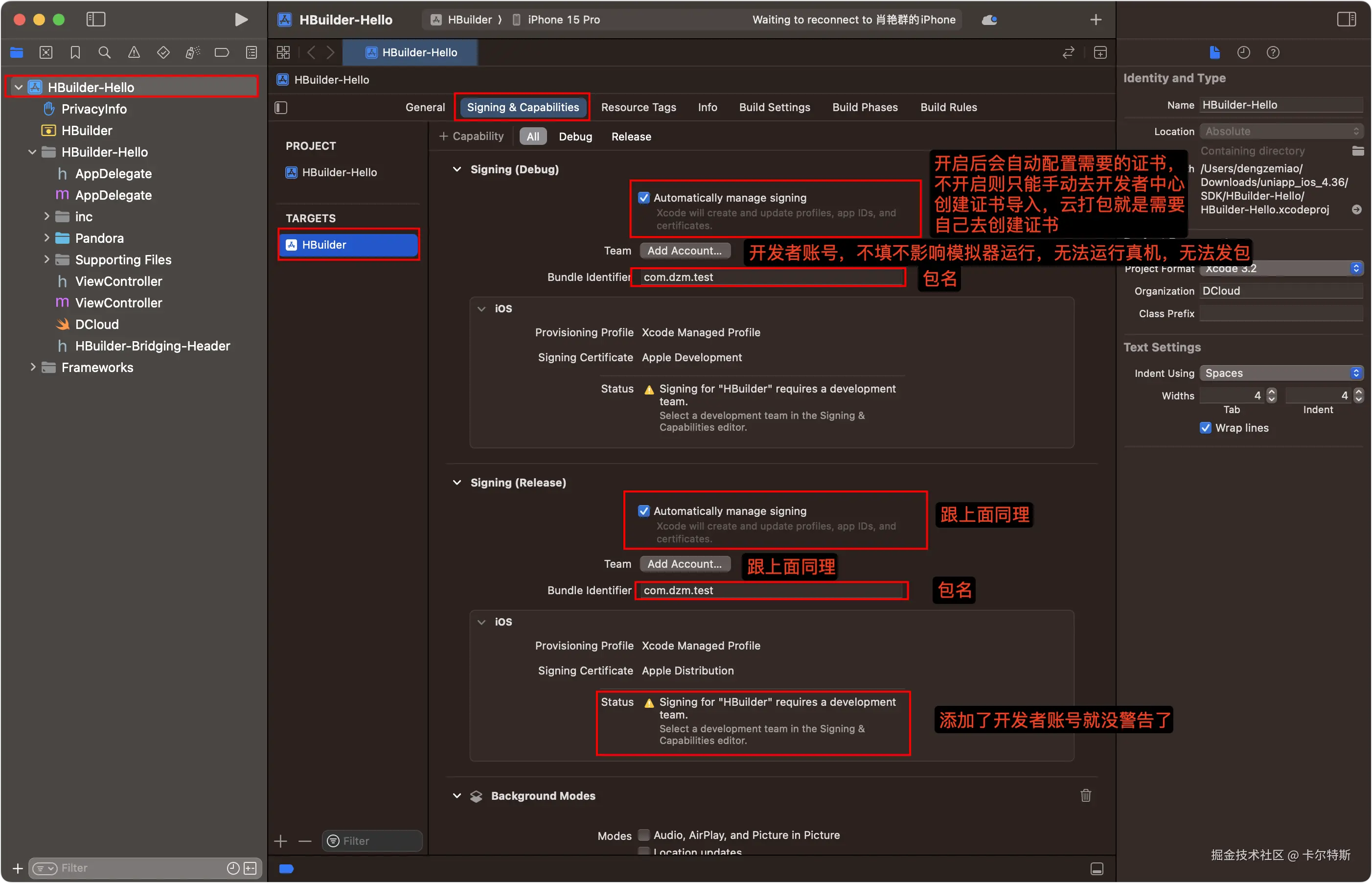The height and width of the screenshot is (883, 1372).
Task: Click the + Capability button
Action: [471, 137]
